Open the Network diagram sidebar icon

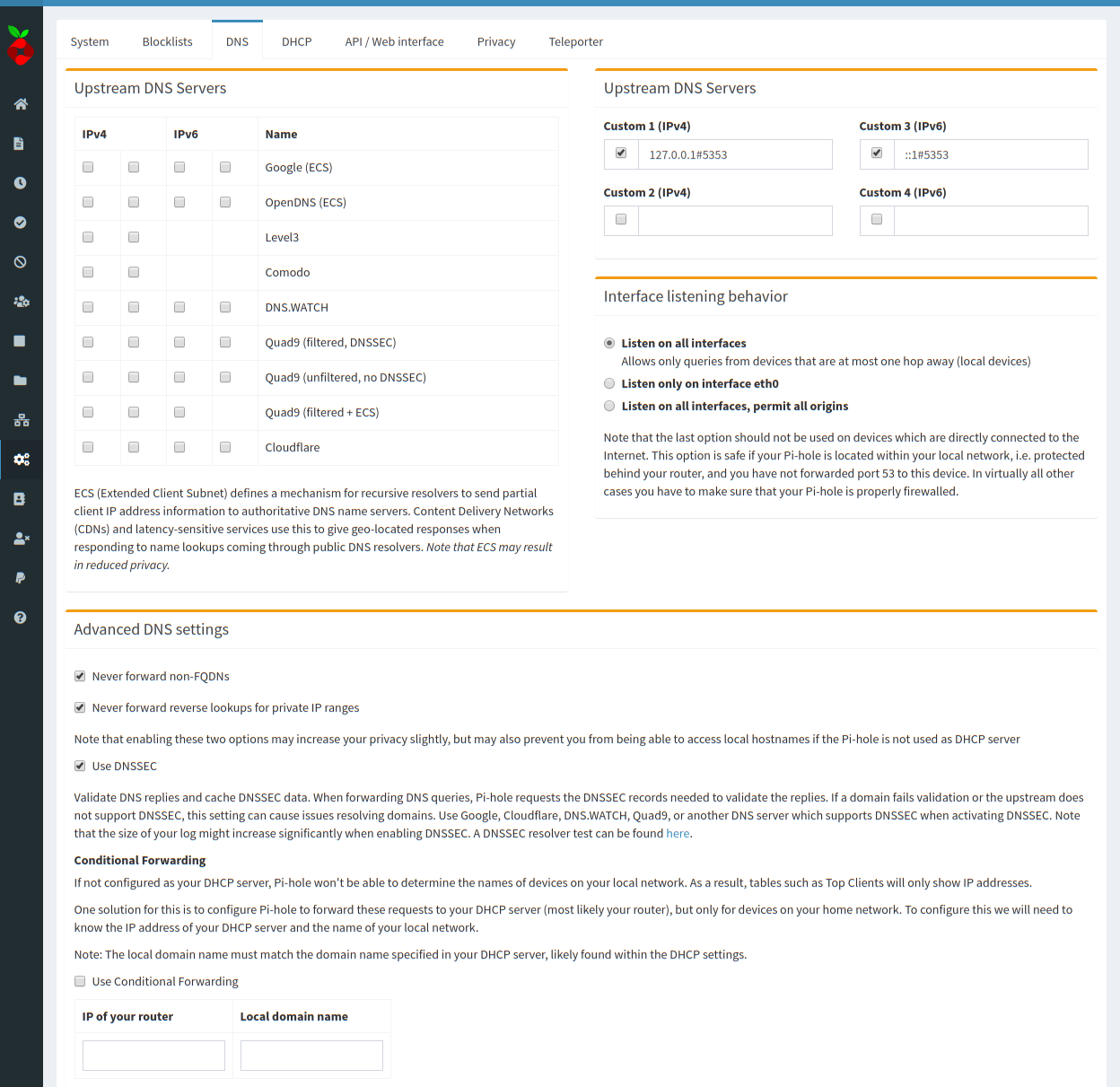22,420
